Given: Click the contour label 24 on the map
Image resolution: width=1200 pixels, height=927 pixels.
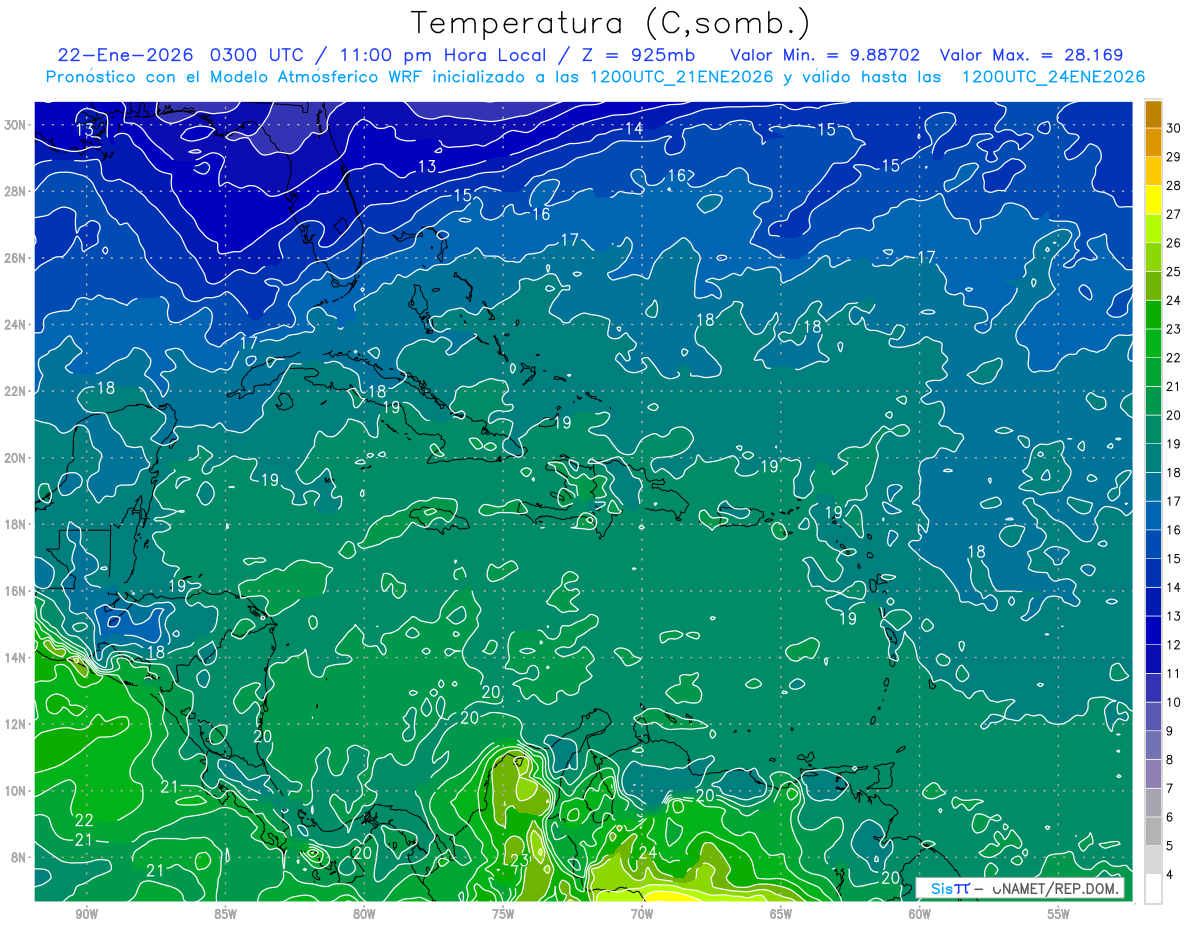Looking at the screenshot, I should coord(648,852).
